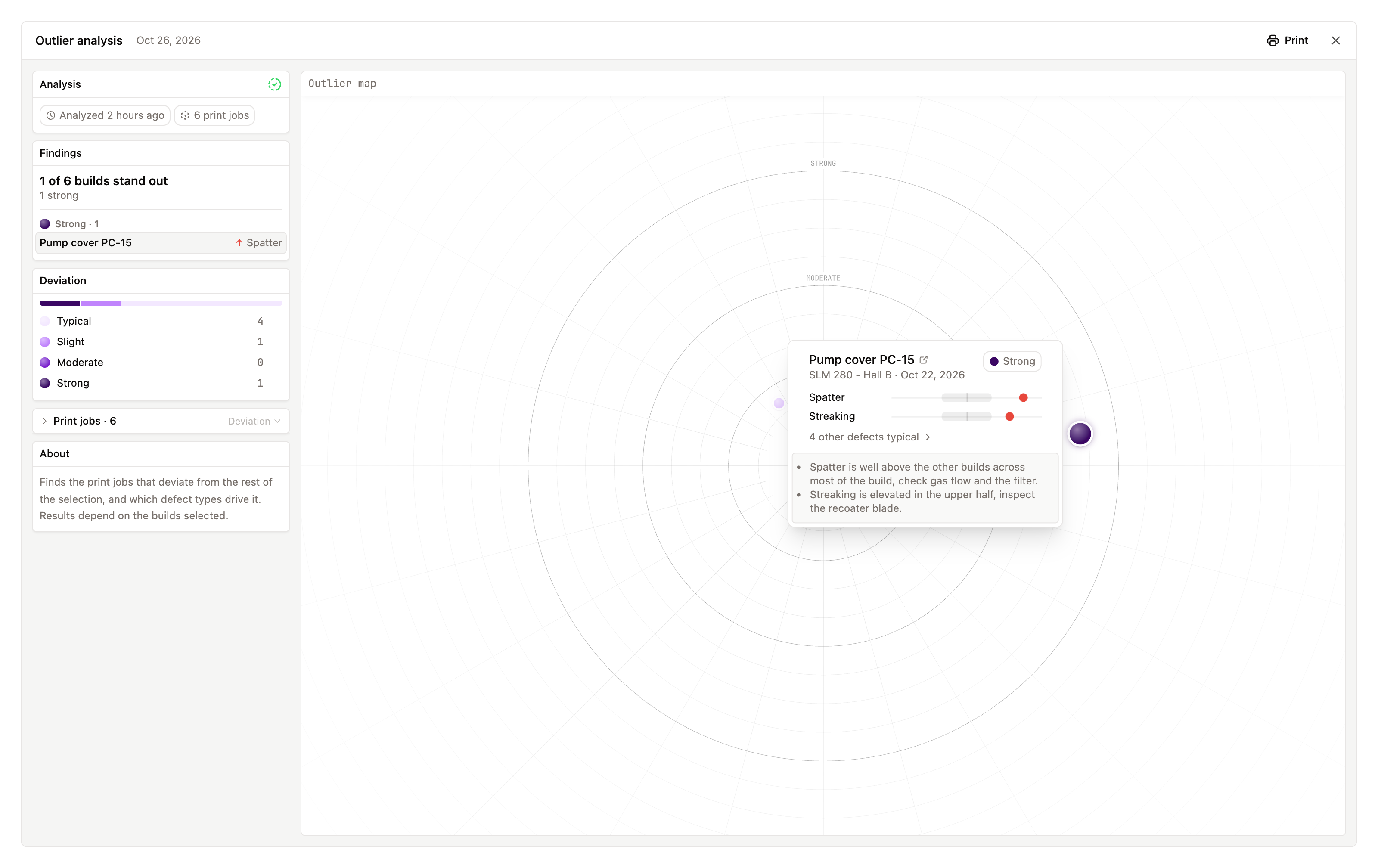Expand 4 other defects typical
This screenshot has height=868, width=1378.
[x=869, y=437]
